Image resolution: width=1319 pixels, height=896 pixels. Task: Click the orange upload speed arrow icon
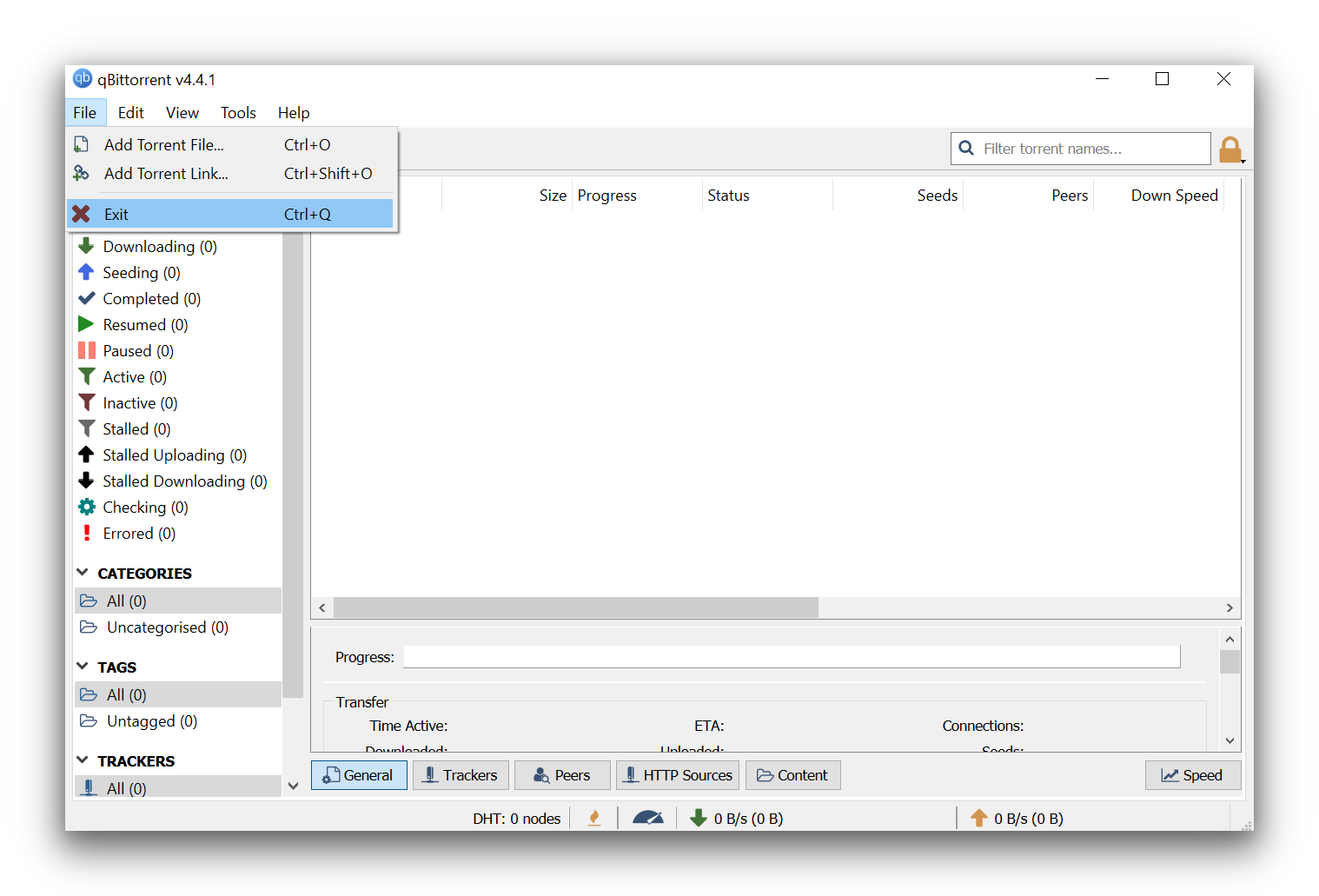[979, 818]
